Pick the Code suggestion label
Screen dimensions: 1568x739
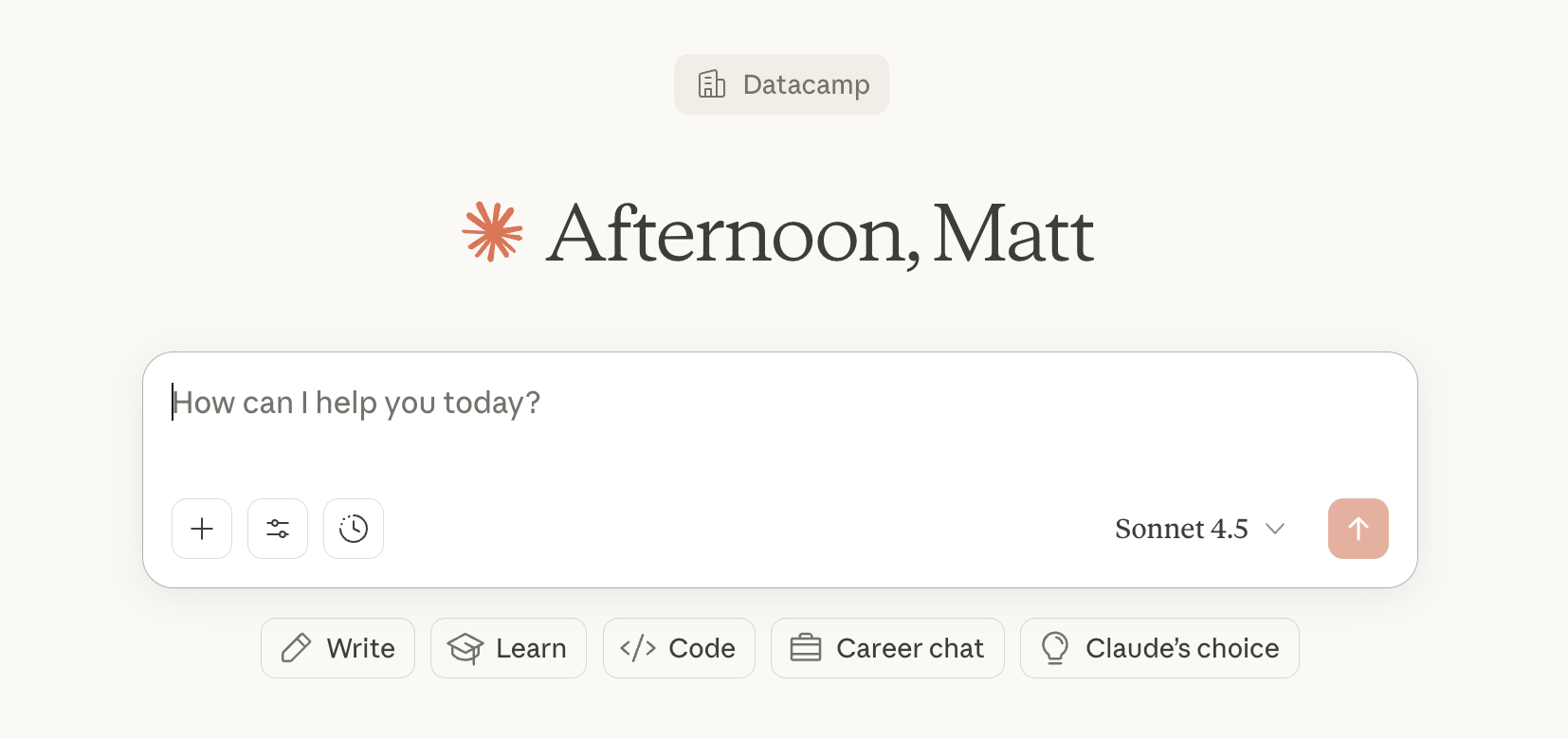pyautogui.click(x=702, y=648)
